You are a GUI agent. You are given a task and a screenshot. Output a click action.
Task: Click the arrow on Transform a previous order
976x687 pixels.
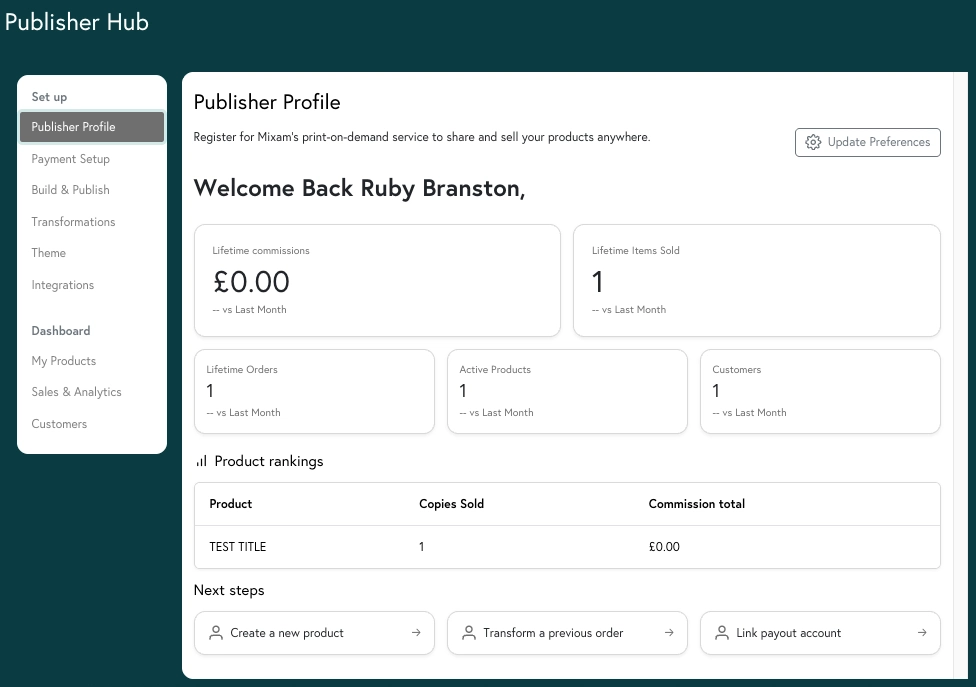tap(669, 633)
